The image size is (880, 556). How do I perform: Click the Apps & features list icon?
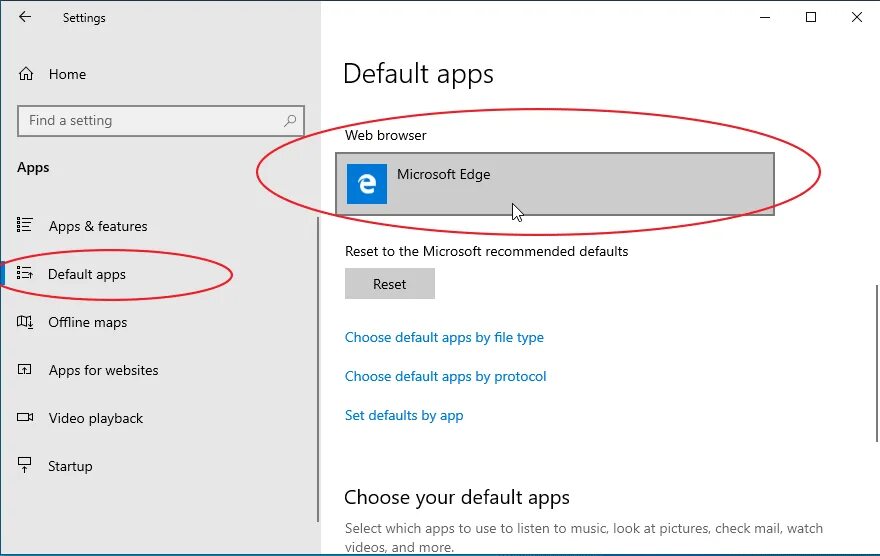[x=26, y=226]
